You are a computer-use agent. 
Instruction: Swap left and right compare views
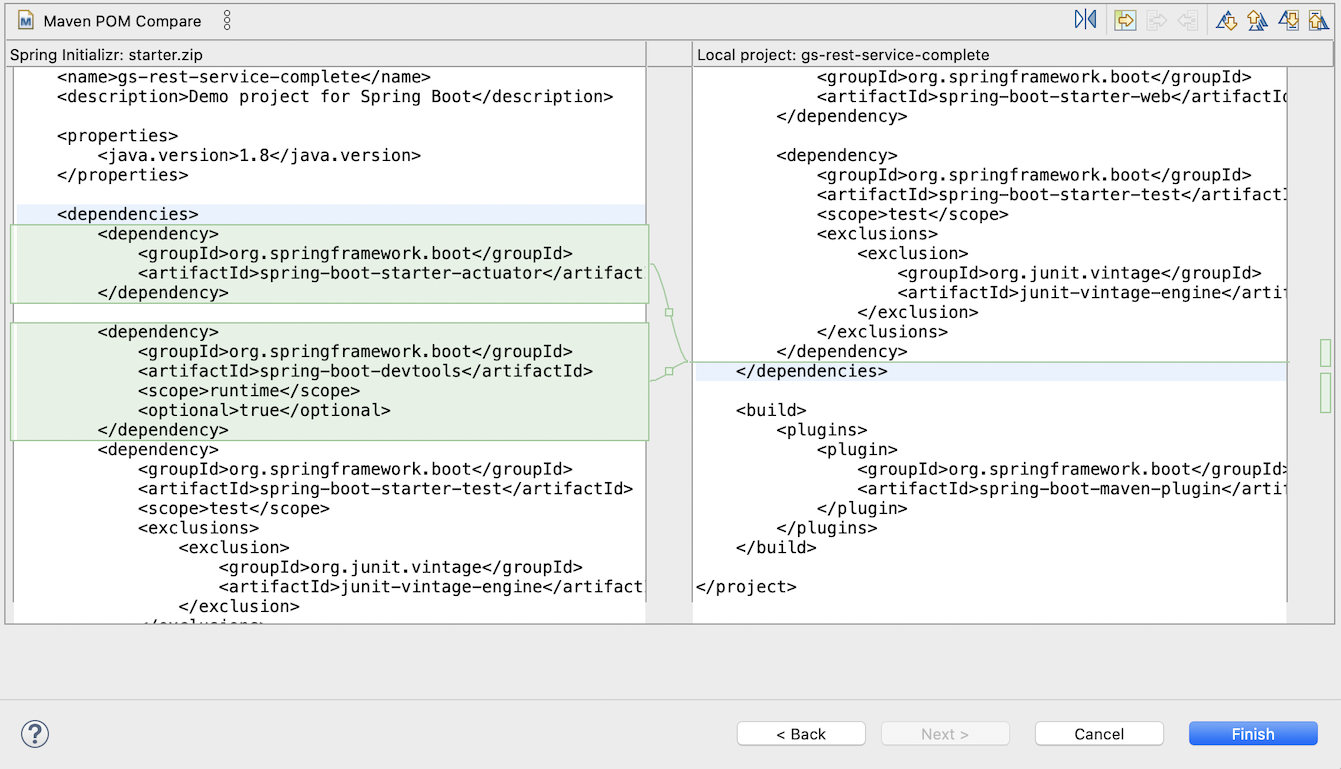(x=1085, y=20)
